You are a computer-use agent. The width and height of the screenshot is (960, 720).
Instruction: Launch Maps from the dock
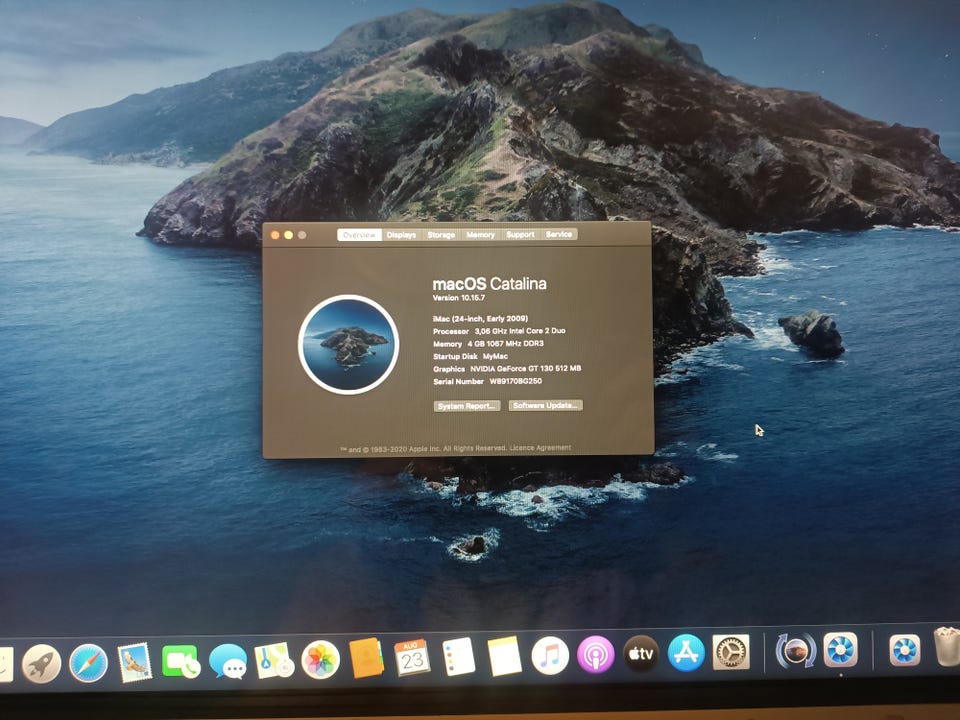[x=274, y=660]
